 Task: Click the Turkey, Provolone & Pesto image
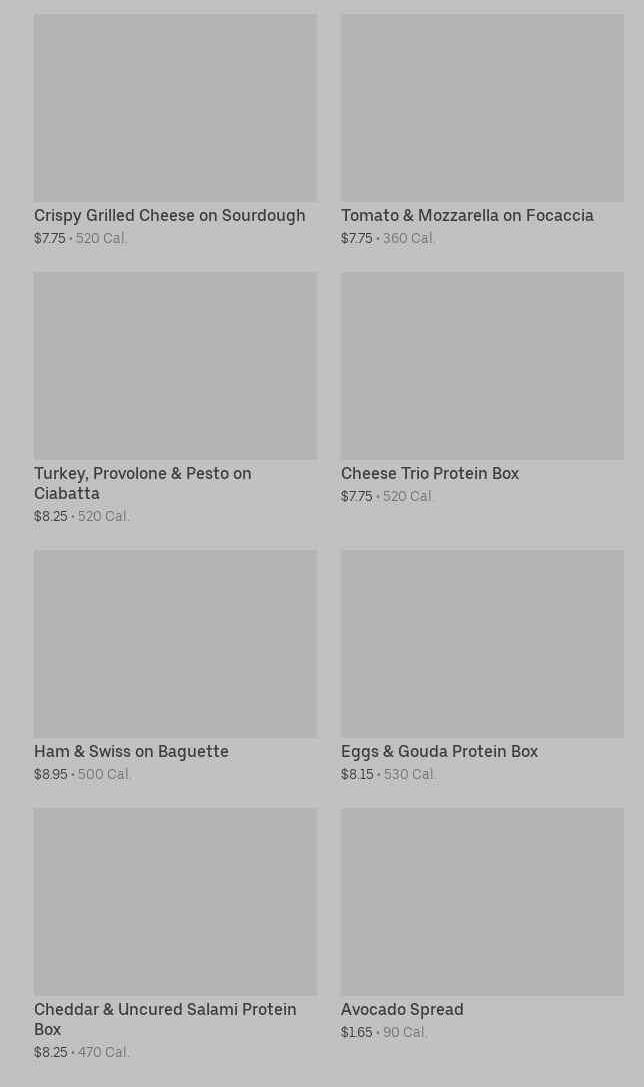pos(175,366)
